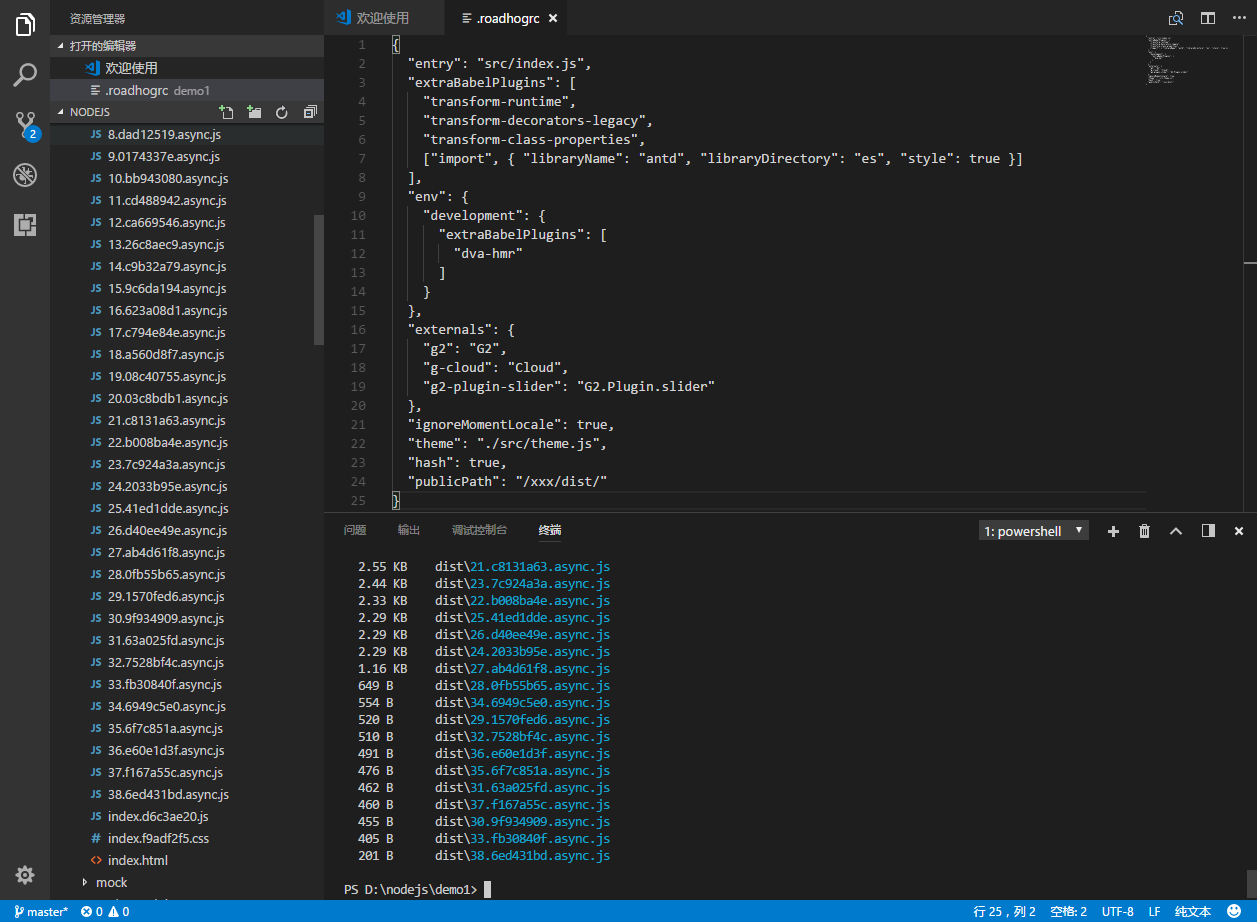Refresh the NODEJS explorer tree

click(282, 112)
